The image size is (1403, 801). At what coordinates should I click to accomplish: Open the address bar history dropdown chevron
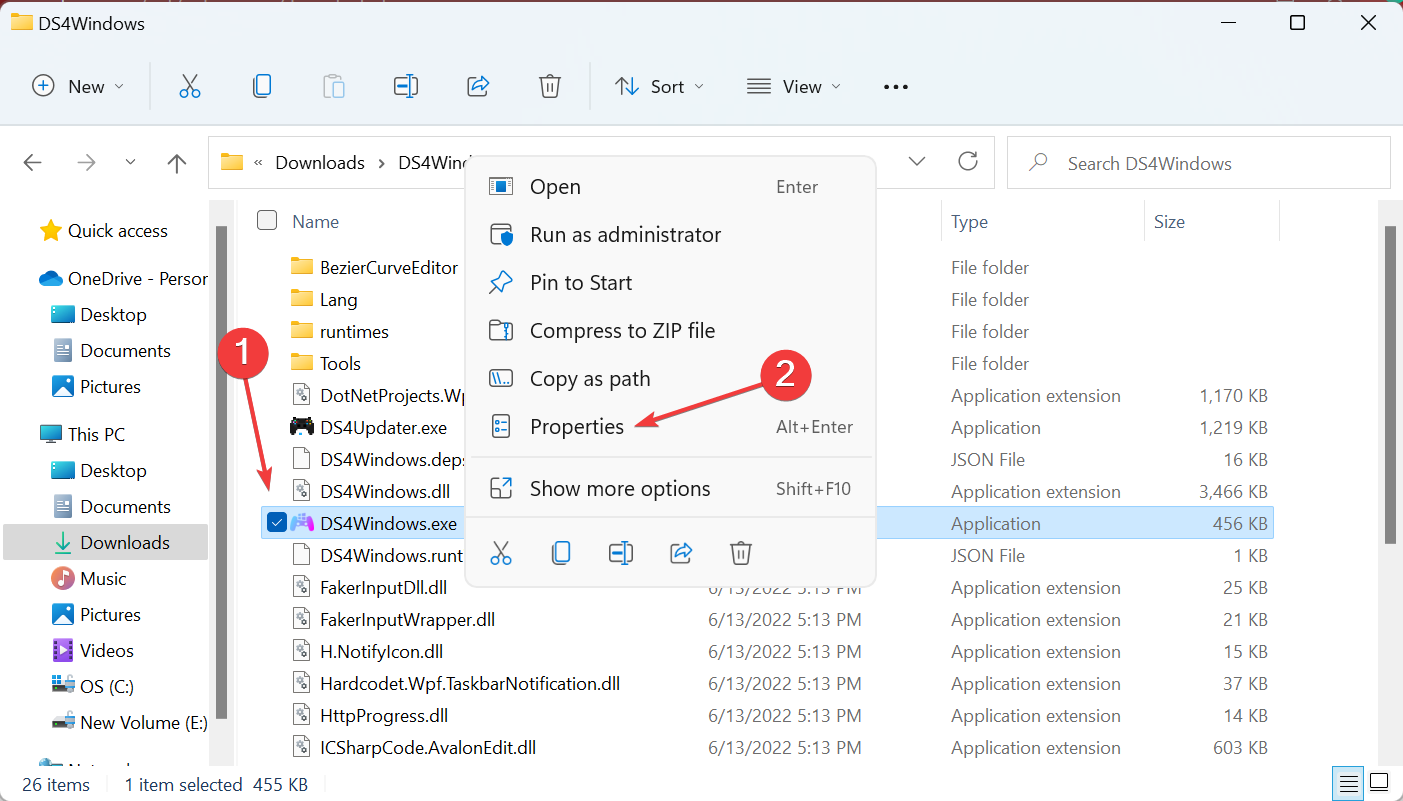click(x=917, y=162)
